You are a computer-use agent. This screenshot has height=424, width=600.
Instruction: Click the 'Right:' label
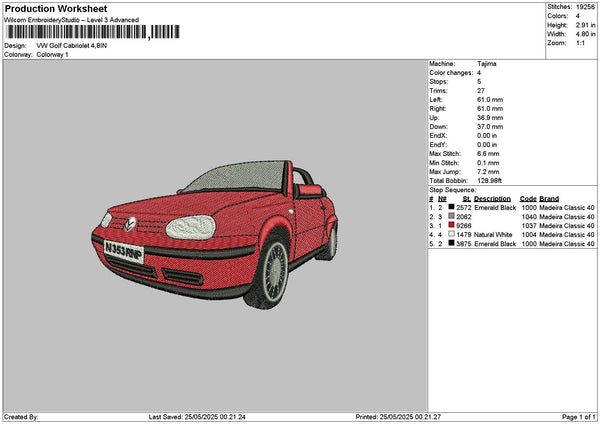[x=437, y=109]
